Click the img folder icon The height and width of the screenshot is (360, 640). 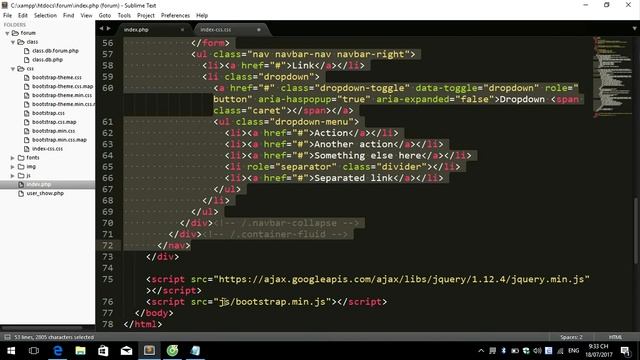[x=21, y=167]
